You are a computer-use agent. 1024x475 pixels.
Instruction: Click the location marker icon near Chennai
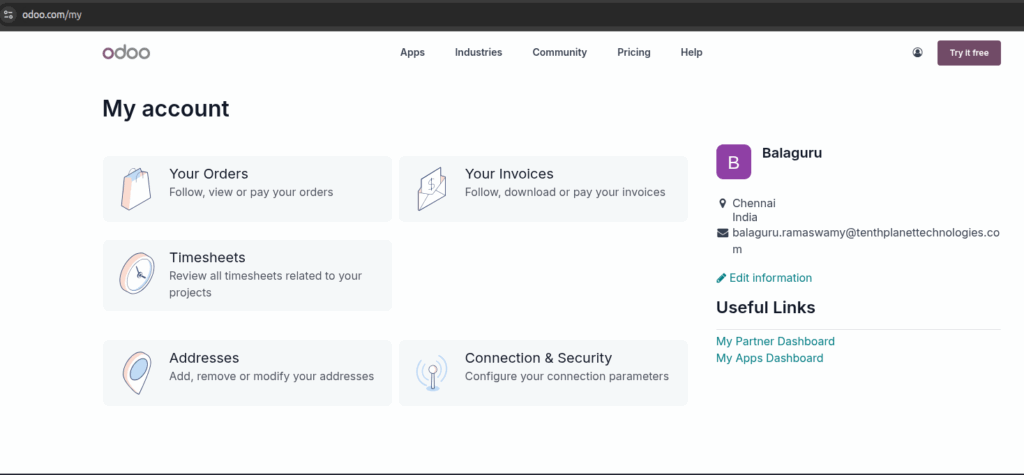(722, 203)
